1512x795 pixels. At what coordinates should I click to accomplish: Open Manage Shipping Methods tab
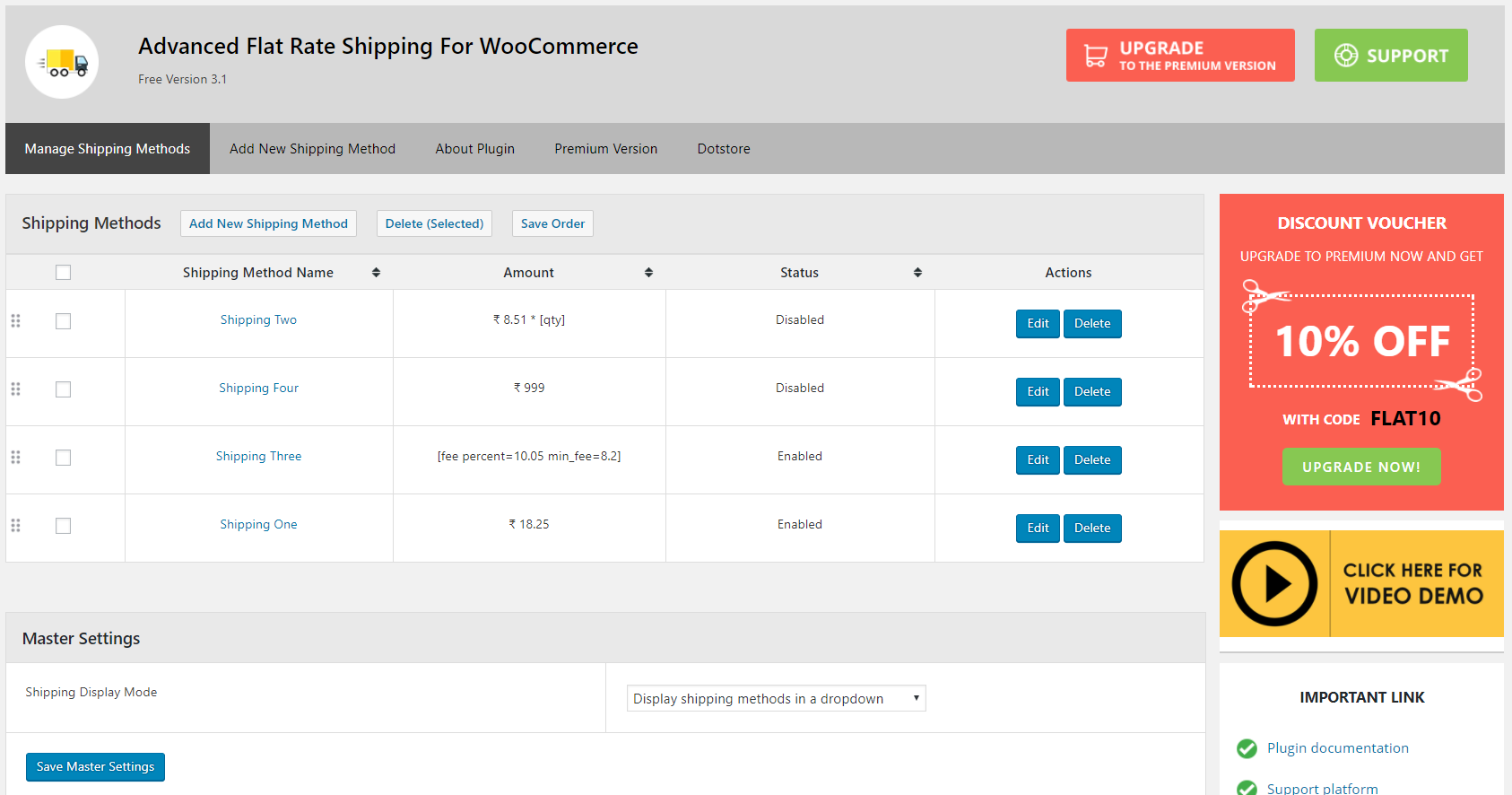pos(108,149)
